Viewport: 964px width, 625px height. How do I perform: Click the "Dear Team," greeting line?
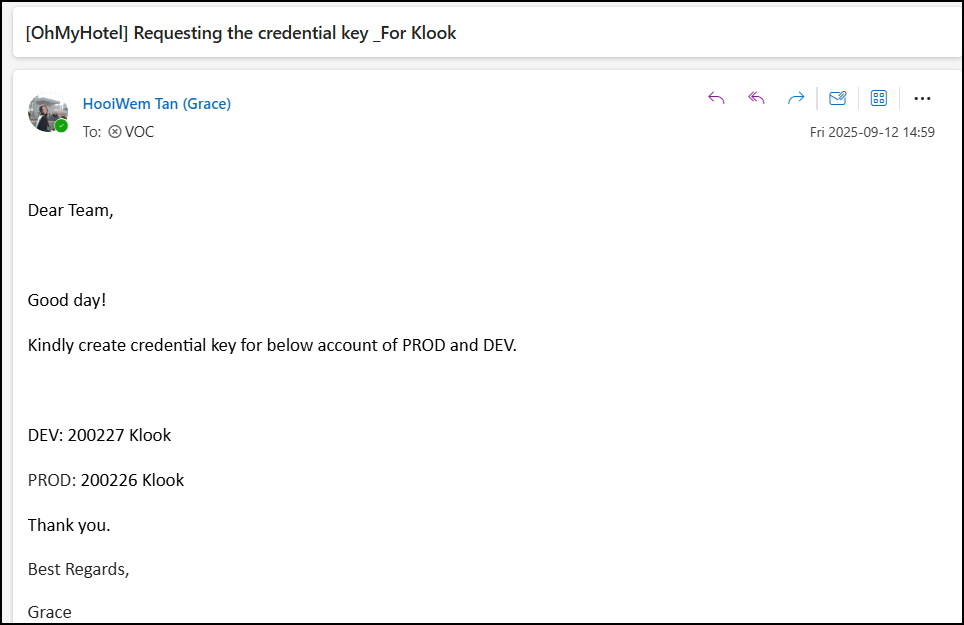pos(70,210)
